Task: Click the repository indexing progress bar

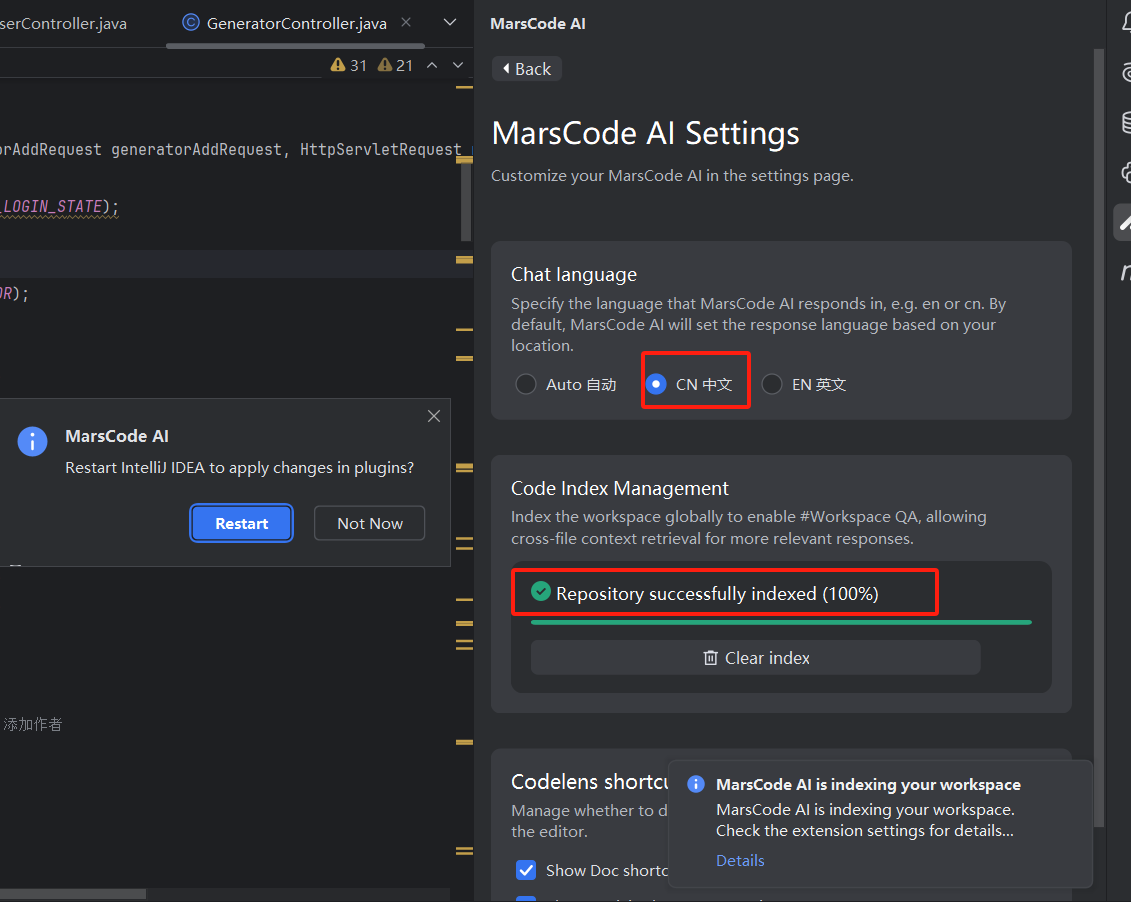Action: point(781,622)
